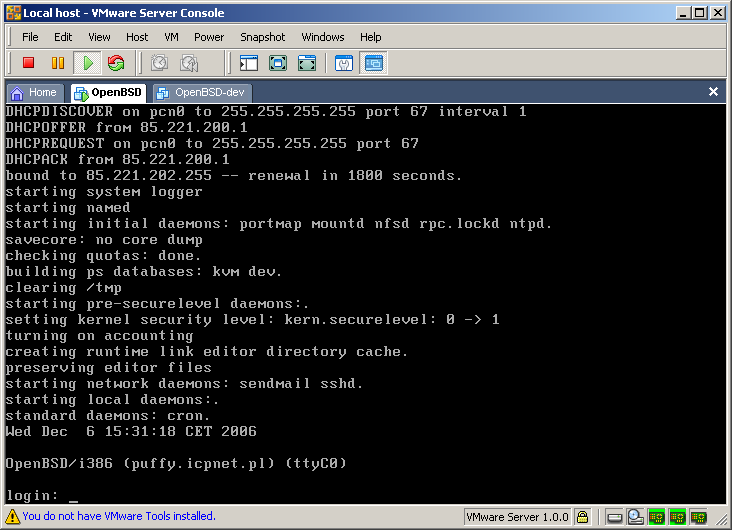Click the second green network adapter icon
The image size is (732, 530).
677,517
